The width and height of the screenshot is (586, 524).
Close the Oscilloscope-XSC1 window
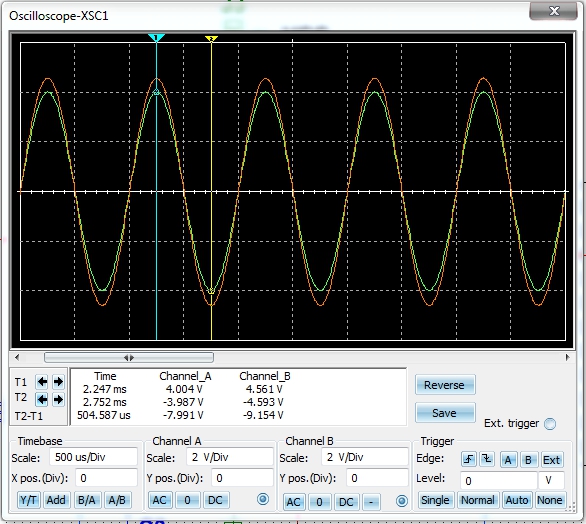click(554, 11)
